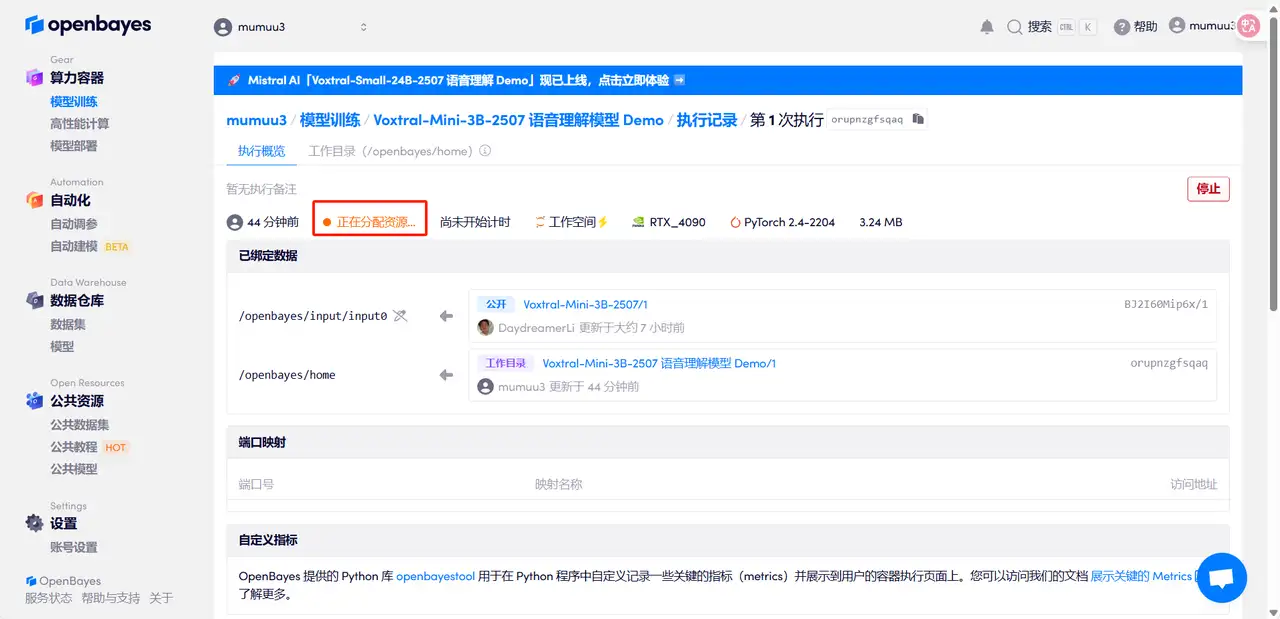This screenshot has width=1280, height=619.
Task: Open the 帮助 help menu
Action: (1136, 27)
